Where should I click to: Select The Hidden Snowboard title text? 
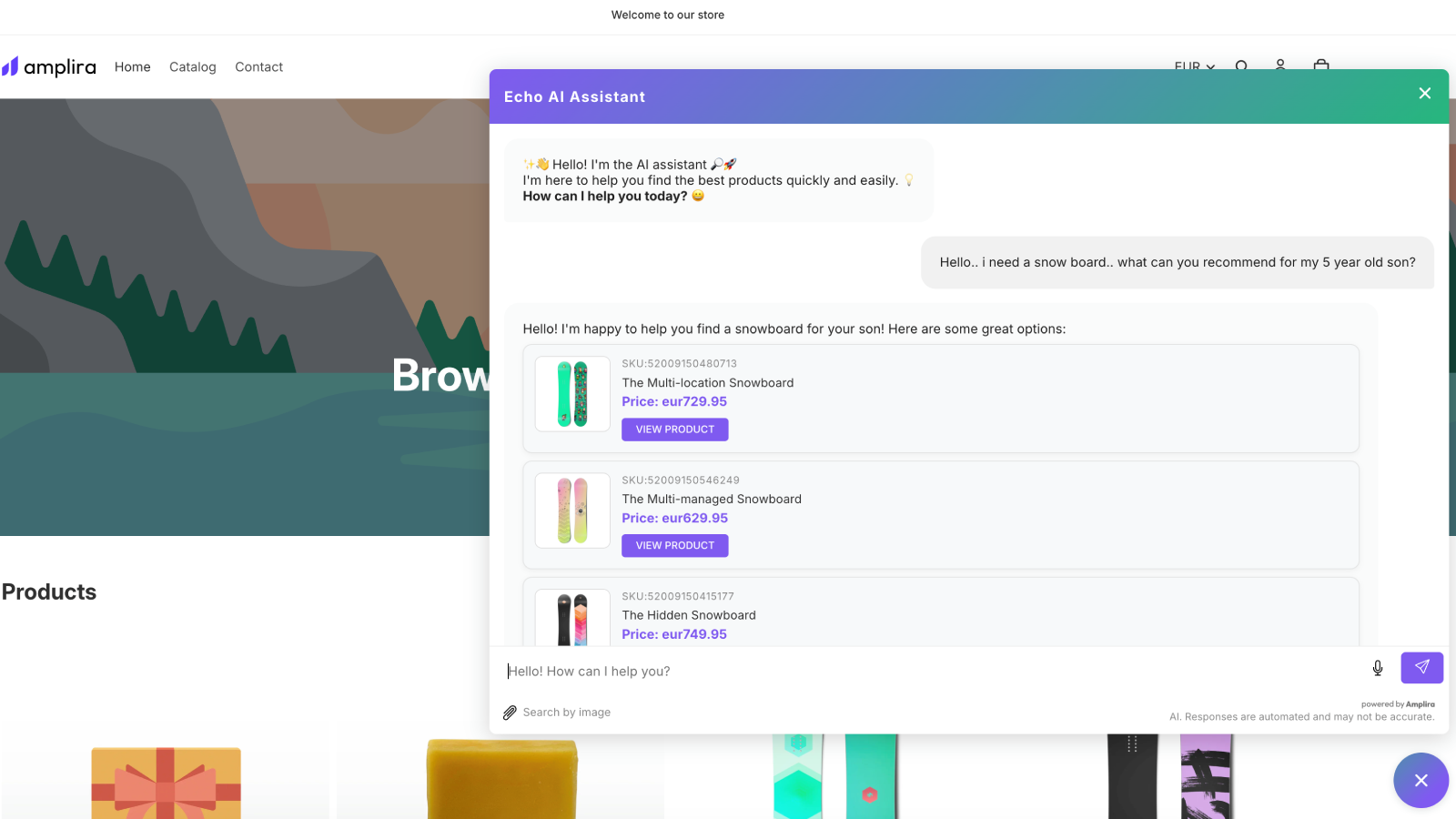click(x=689, y=616)
